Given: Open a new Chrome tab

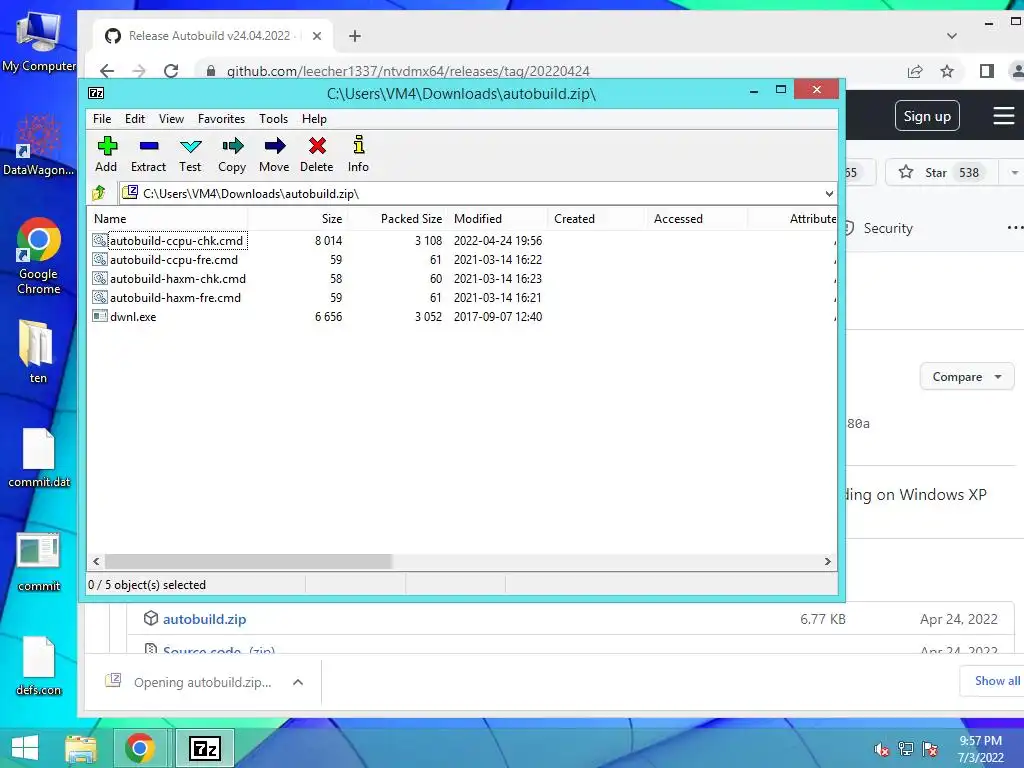Looking at the screenshot, I should tap(355, 36).
